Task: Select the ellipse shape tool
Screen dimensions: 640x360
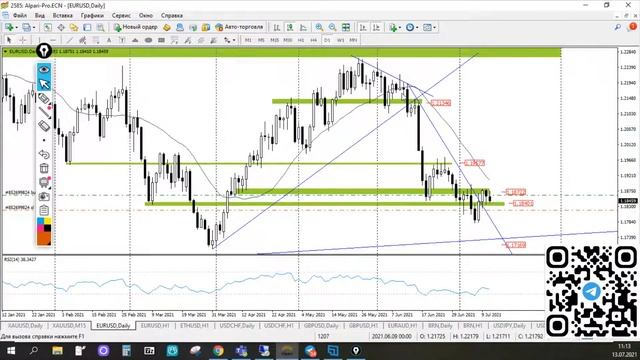Action: tap(148, 40)
